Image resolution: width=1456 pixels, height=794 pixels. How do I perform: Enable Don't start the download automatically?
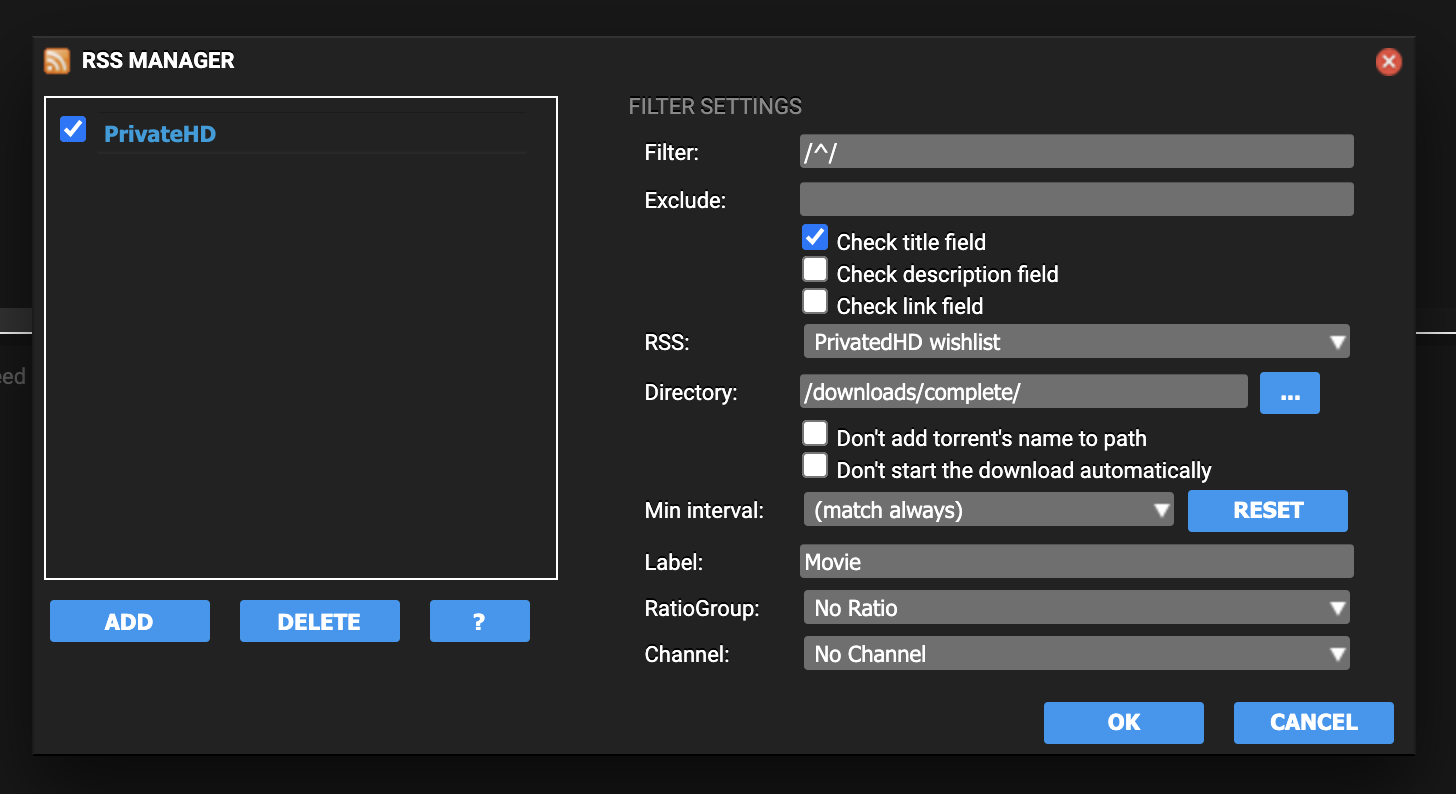point(815,466)
